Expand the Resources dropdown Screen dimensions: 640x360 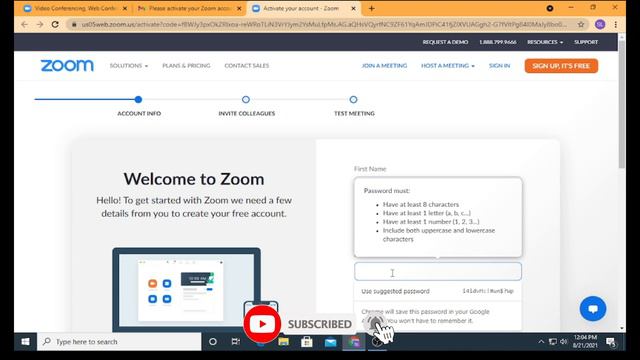[545, 42]
